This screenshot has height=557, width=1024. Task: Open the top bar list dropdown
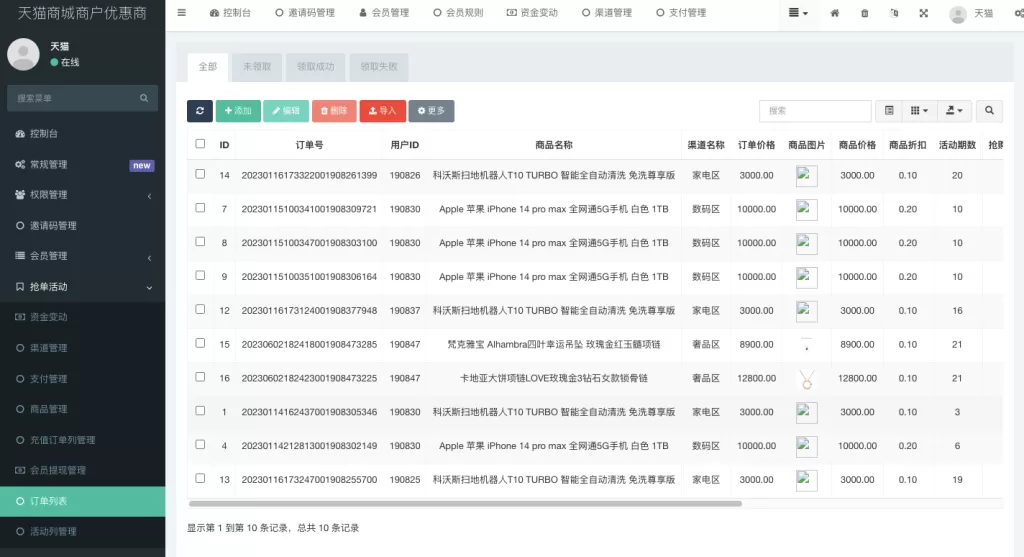point(798,13)
